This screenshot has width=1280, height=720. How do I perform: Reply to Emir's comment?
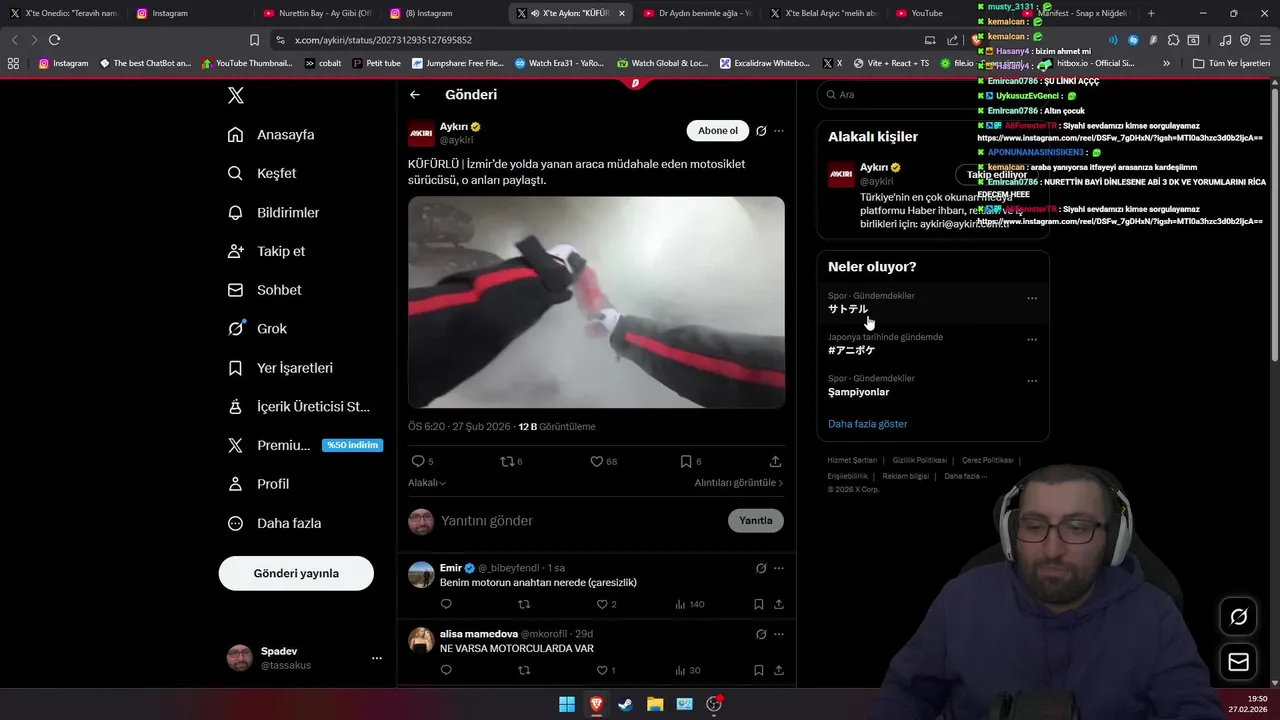(x=446, y=604)
